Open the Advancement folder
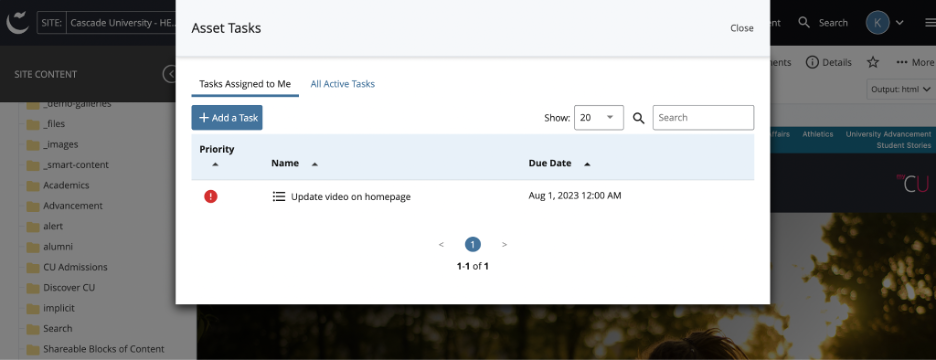The image size is (936, 360). click(x=73, y=205)
